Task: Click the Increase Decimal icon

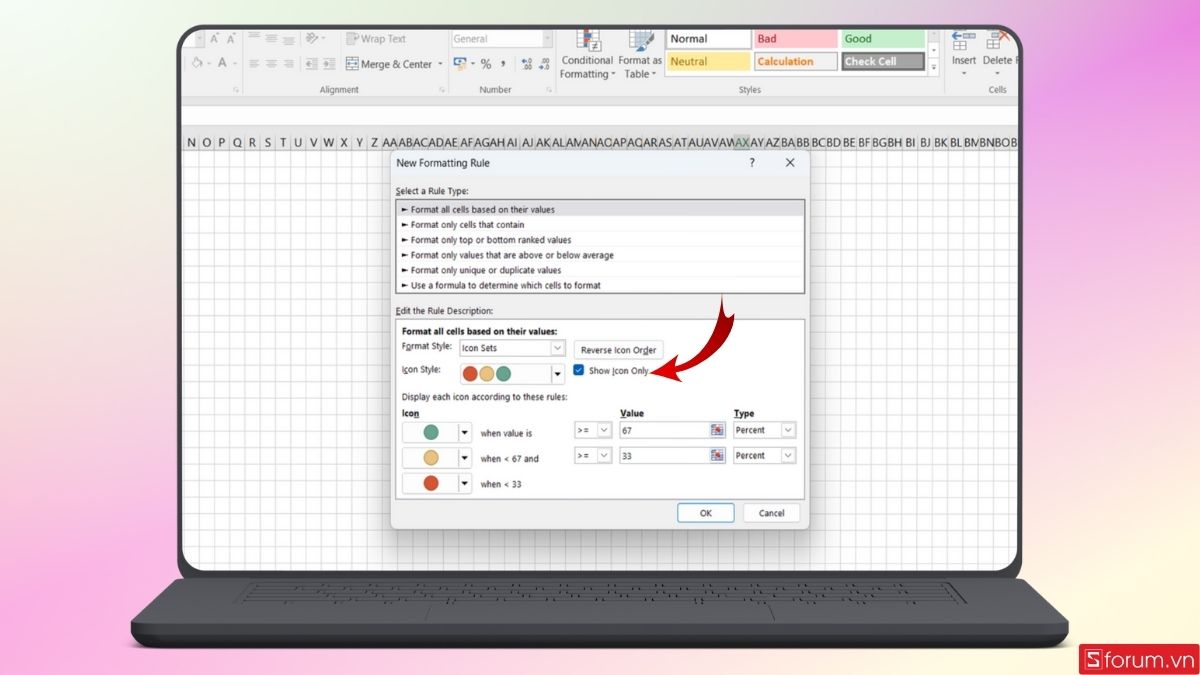Action: click(x=527, y=64)
